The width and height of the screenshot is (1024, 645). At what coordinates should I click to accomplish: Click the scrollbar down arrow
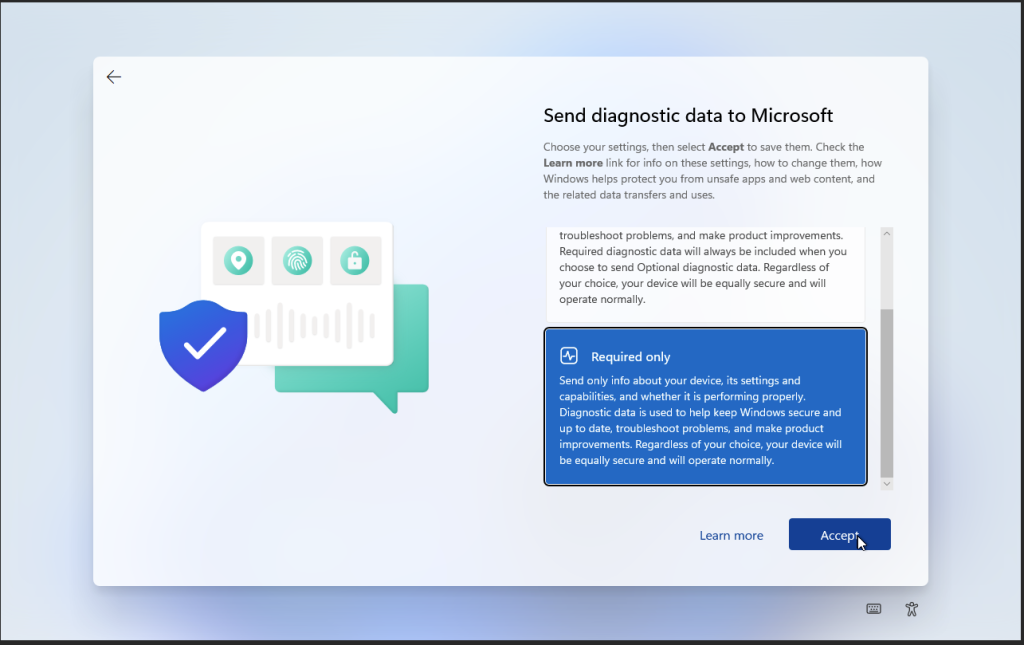[x=886, y=484]
